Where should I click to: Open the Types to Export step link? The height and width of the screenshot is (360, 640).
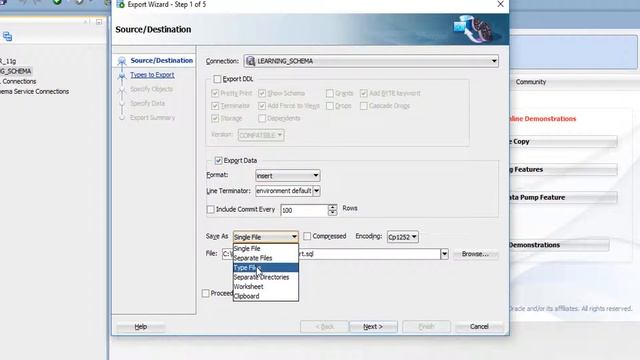[152, 75]
